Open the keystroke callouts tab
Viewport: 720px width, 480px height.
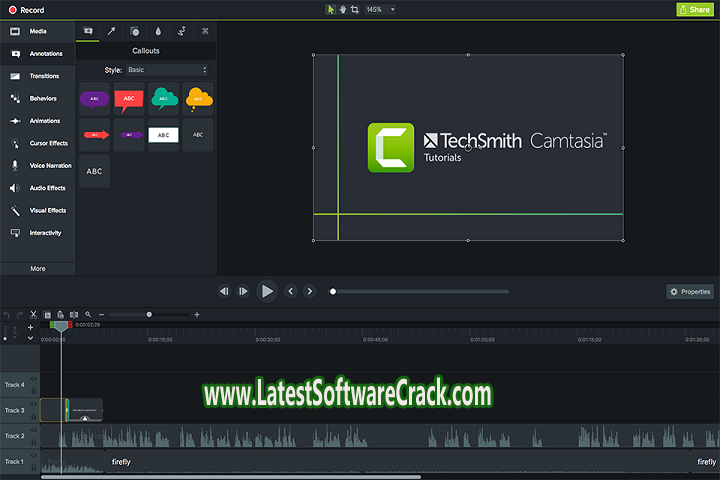[x=205, y=32]
